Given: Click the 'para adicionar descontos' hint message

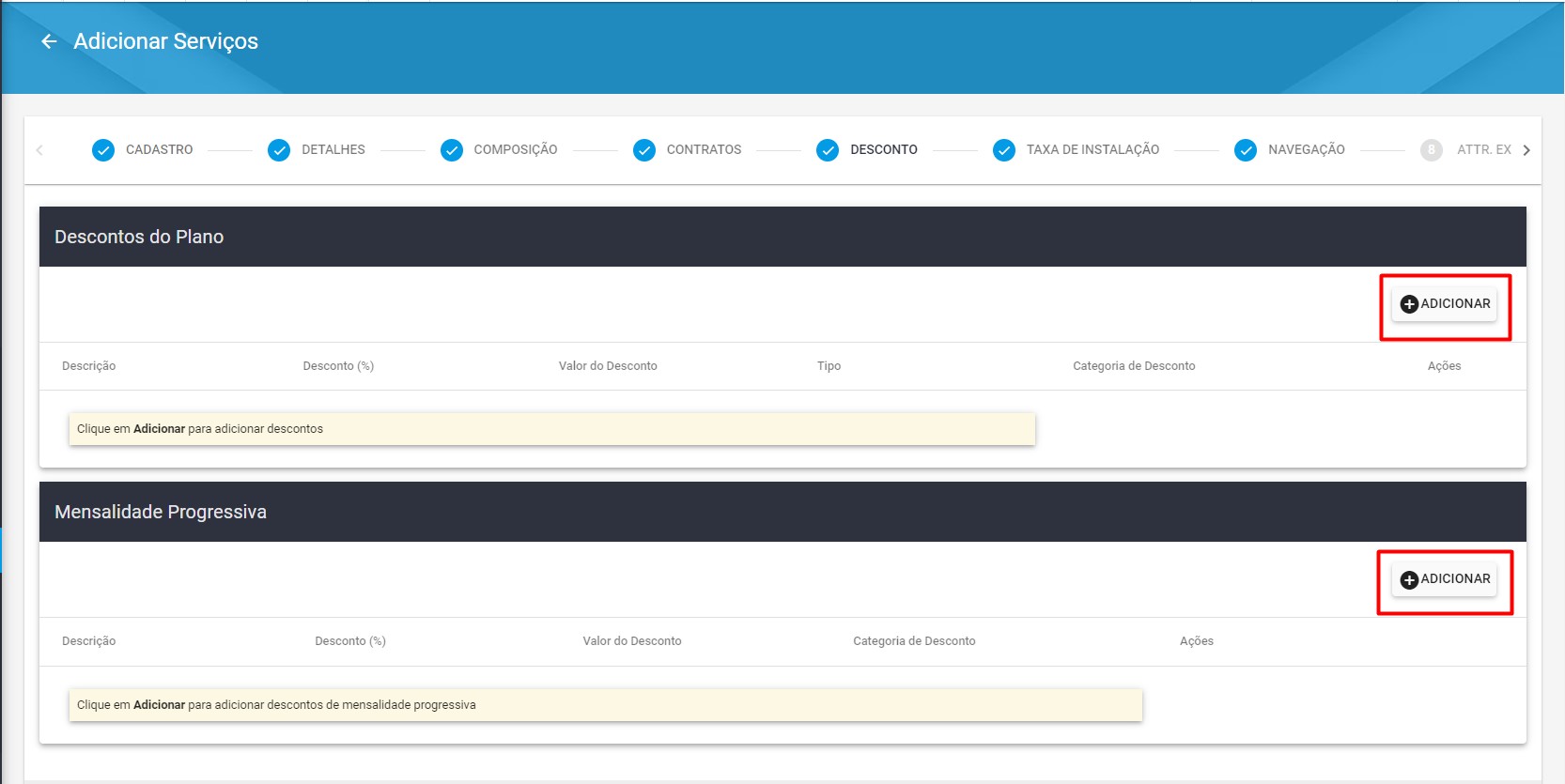Looking at the screenshot, I should tap(552, 429).
